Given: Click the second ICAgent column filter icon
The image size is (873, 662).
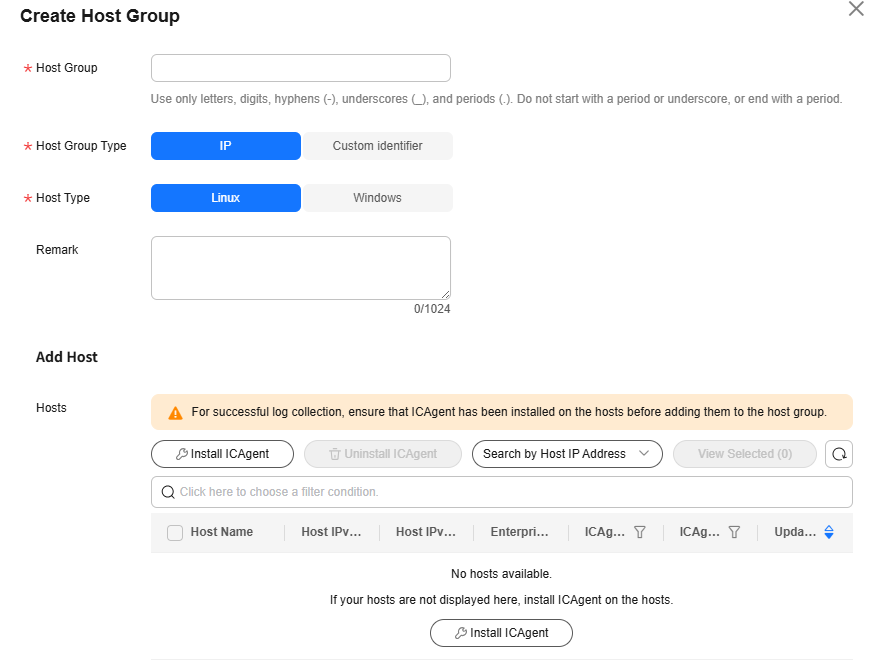Looking at the screenshot, I should pyautogui.click(x=734, y=532).
